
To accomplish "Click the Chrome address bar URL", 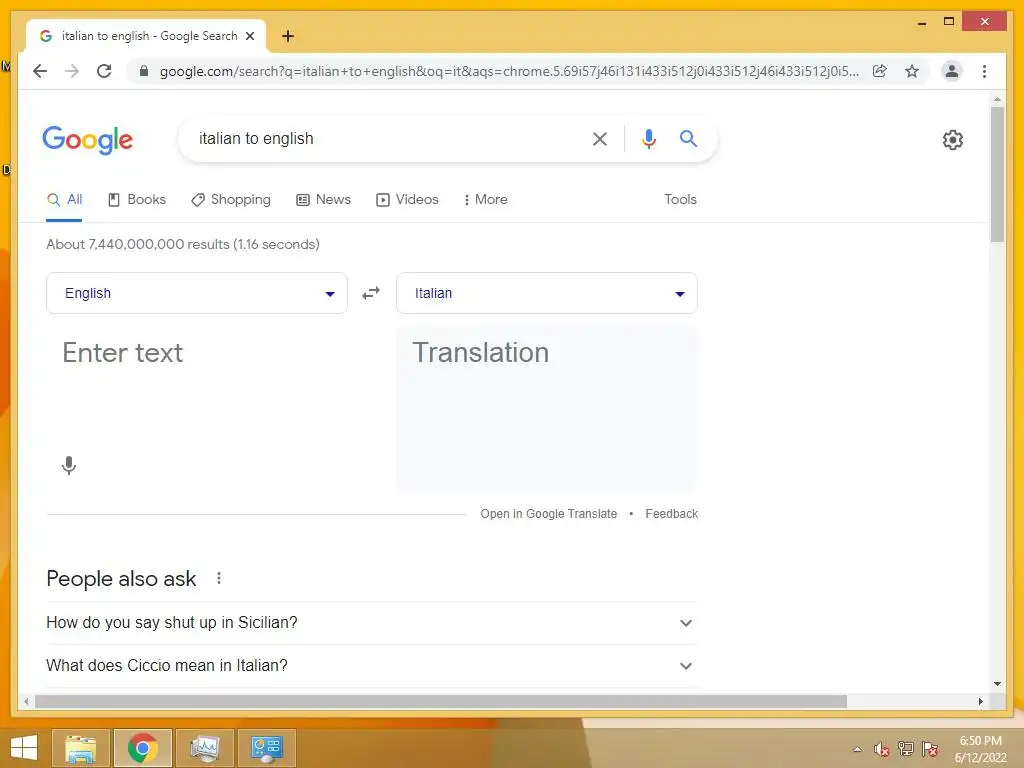I will [x=509, y=71].
